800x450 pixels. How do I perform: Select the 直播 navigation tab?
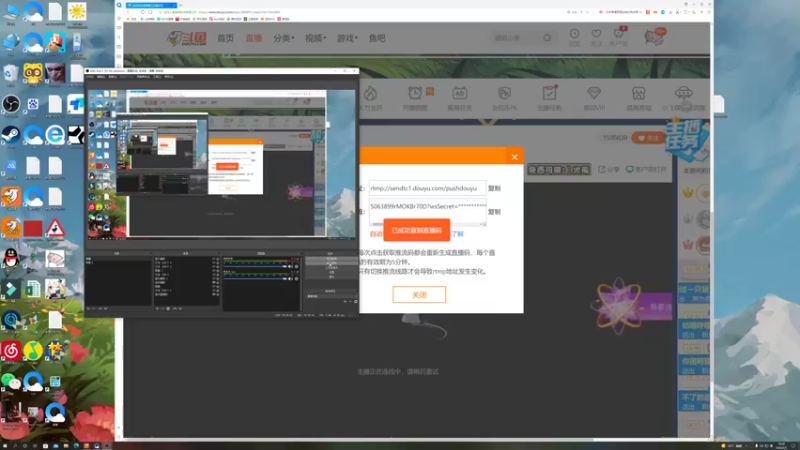(254, 38)
